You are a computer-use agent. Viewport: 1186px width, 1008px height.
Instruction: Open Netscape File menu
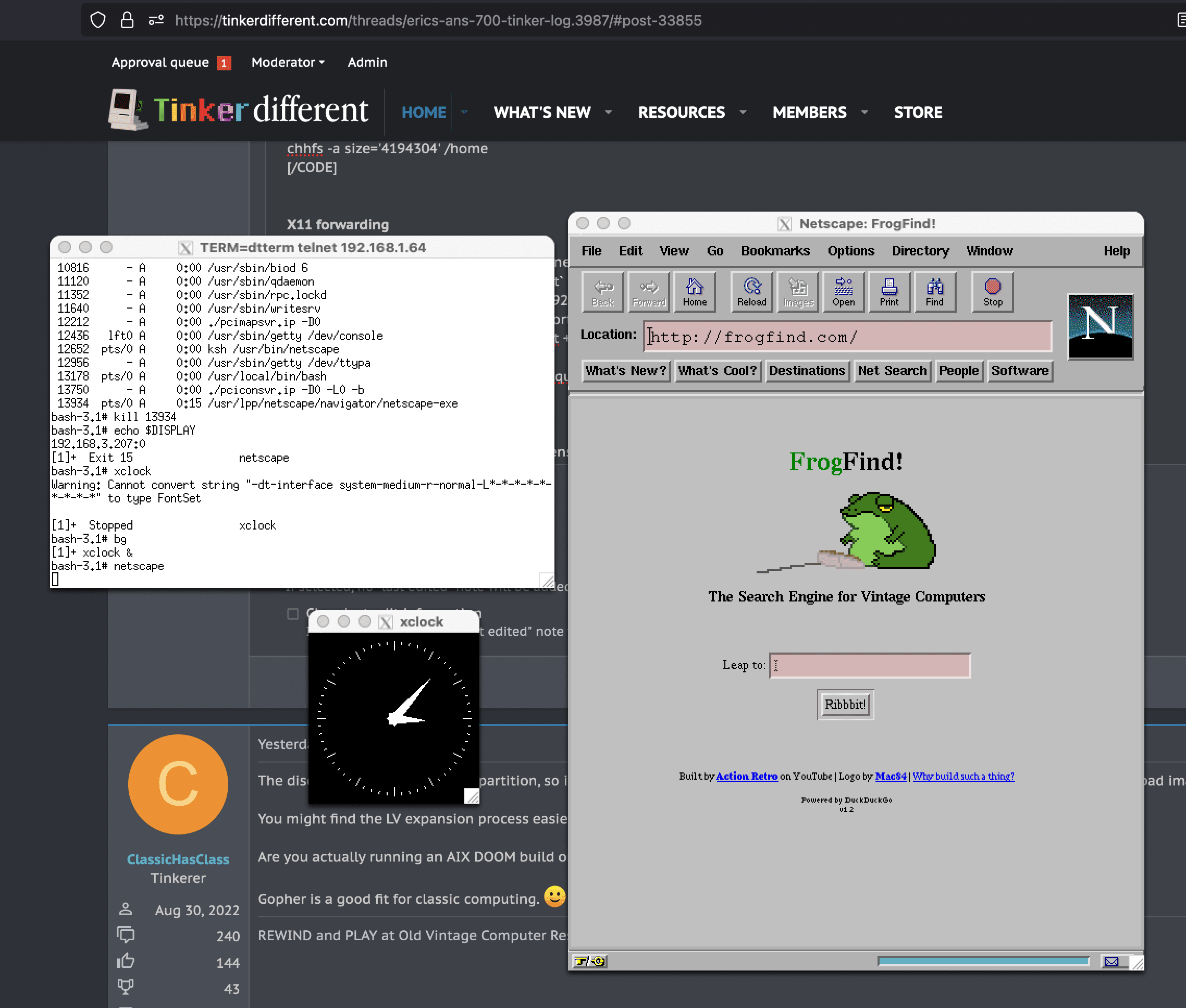[x=591, y=251]
